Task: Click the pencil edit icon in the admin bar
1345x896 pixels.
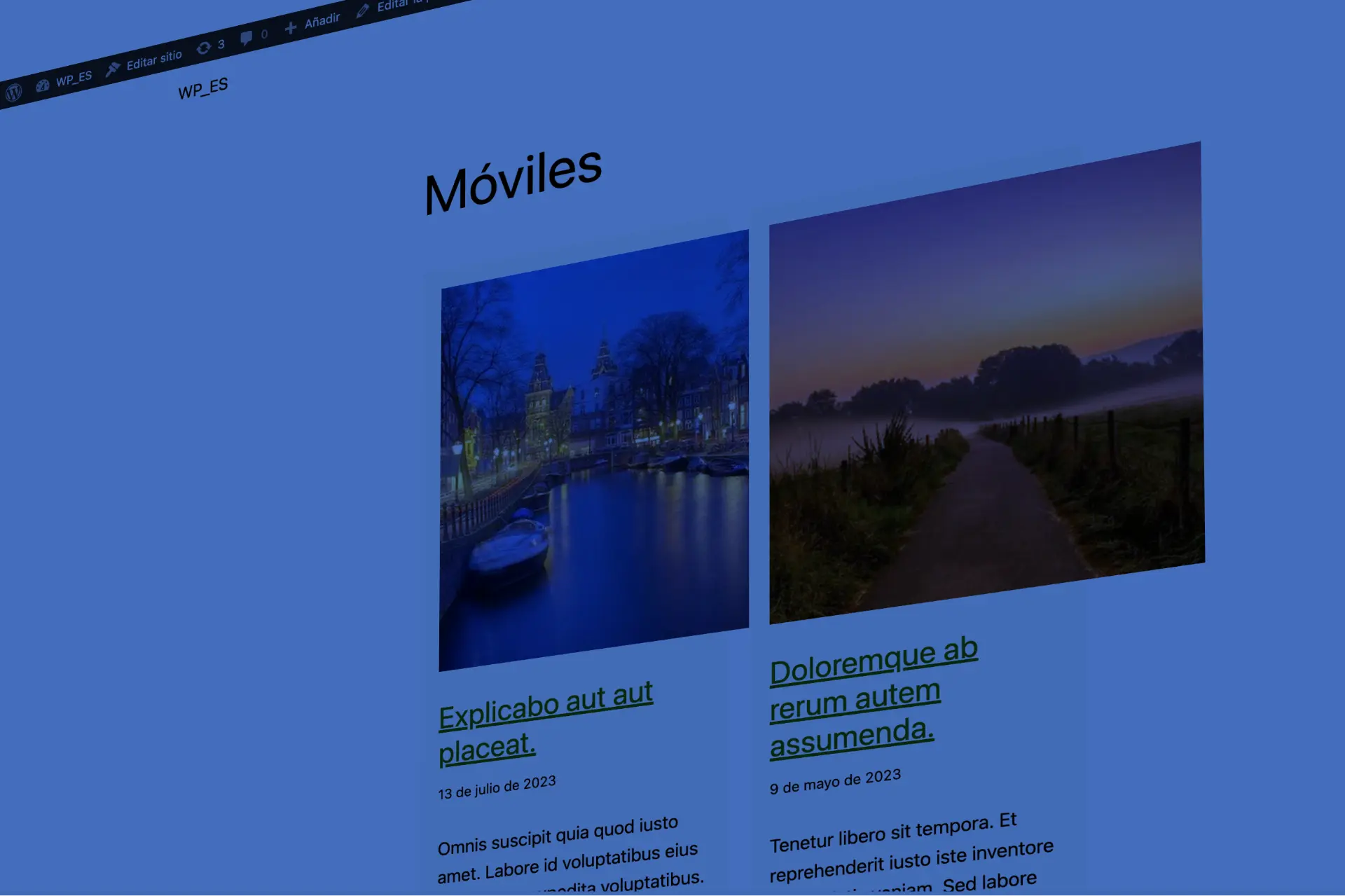Action: point(363,11)
